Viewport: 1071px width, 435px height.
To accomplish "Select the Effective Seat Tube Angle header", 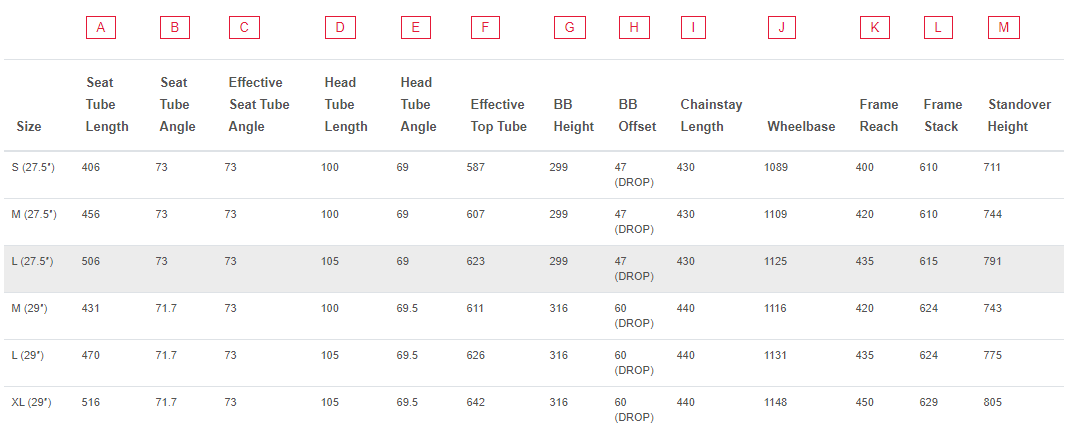I will click(259, 104).
